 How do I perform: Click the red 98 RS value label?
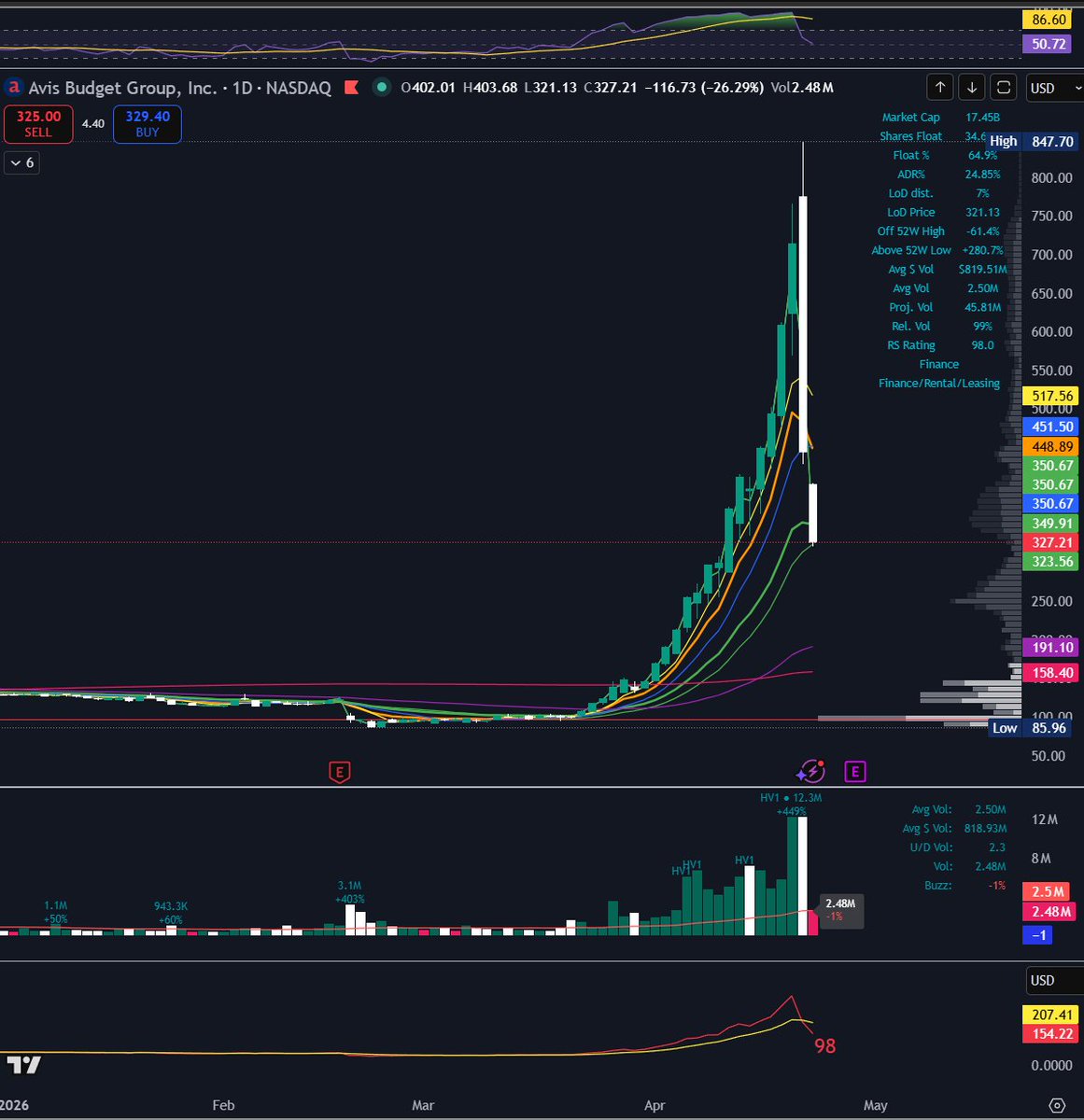(824, 1046)
